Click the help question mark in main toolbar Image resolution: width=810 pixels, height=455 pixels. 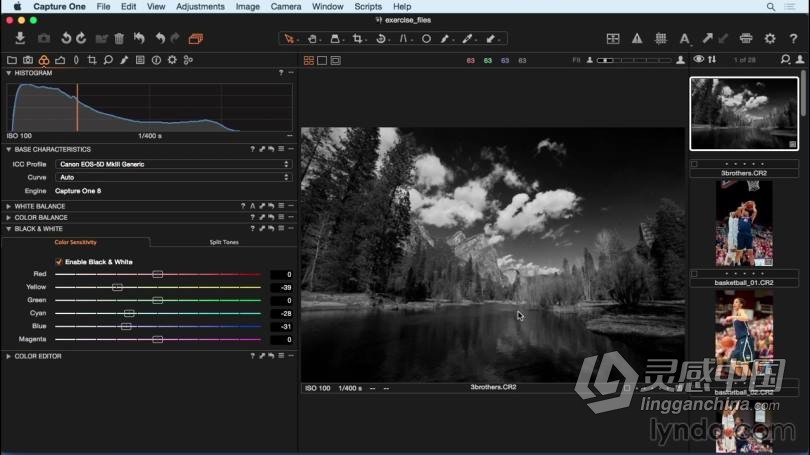[x=793, y=39]
